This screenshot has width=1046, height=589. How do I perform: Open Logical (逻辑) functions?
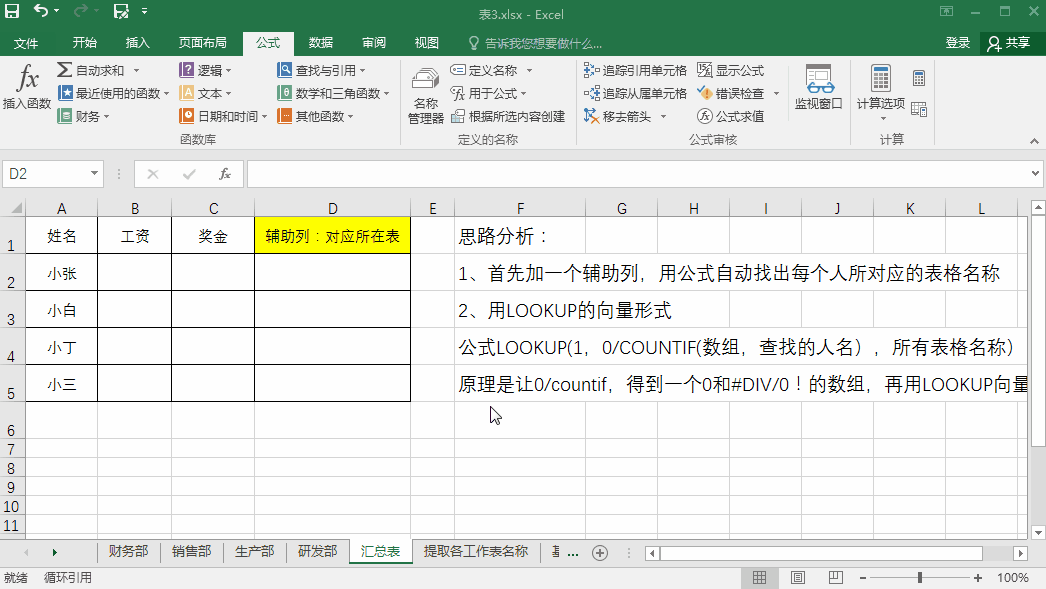[x=205, y=70]
